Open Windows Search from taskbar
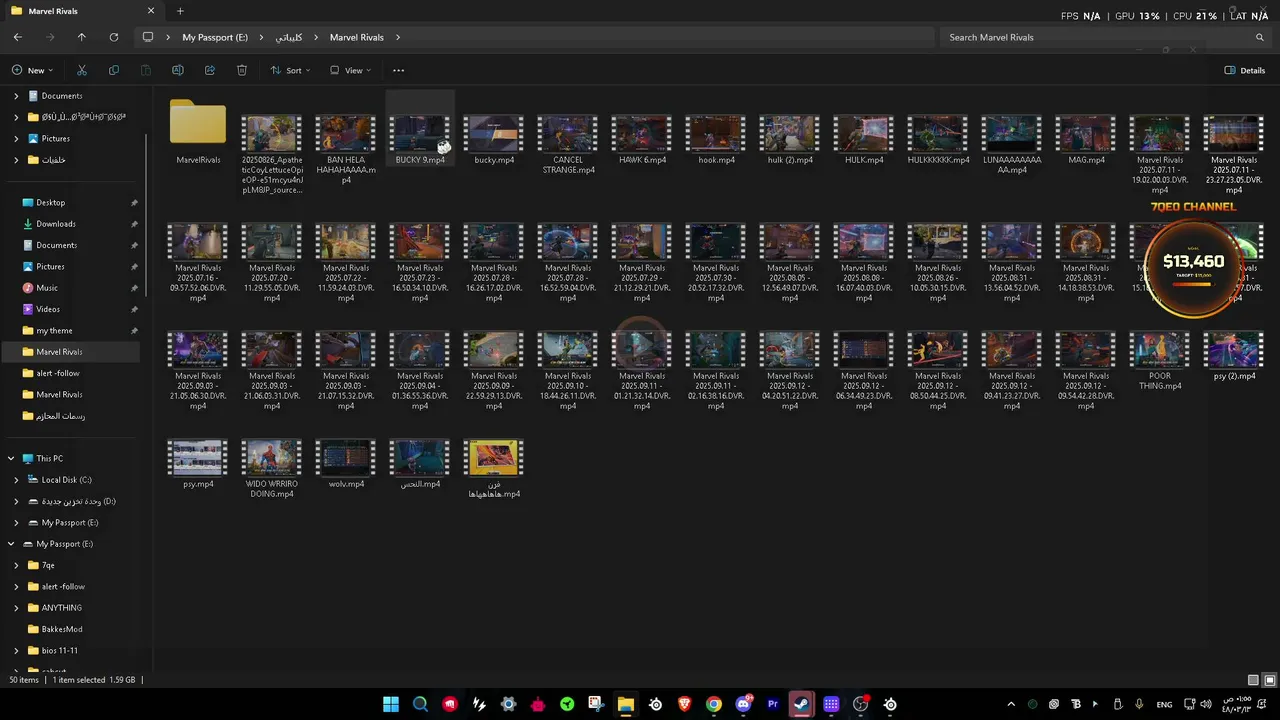 (x=420, y=704)
